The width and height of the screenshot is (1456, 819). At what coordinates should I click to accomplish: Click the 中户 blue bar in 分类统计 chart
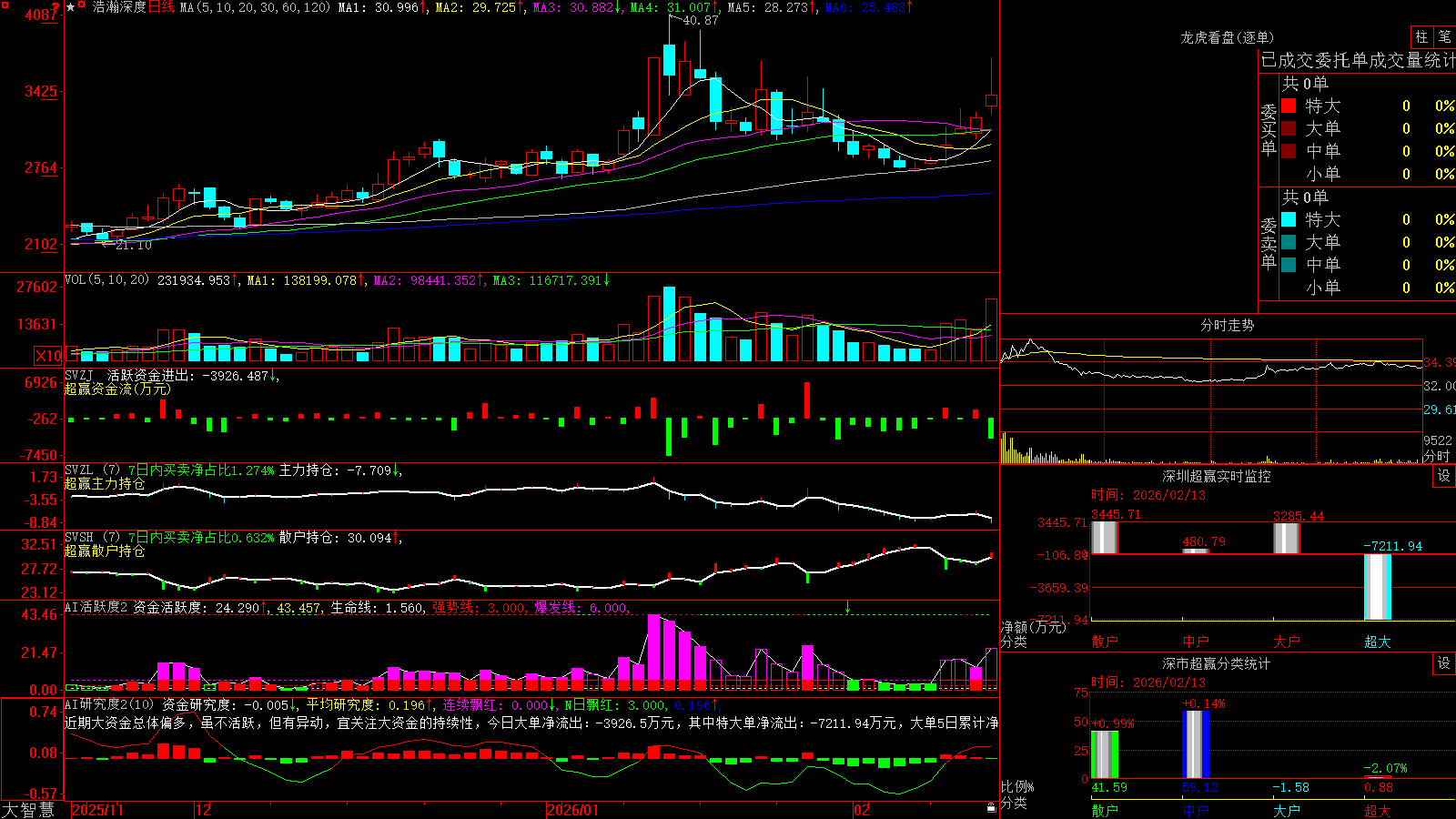coord(1196,744)
